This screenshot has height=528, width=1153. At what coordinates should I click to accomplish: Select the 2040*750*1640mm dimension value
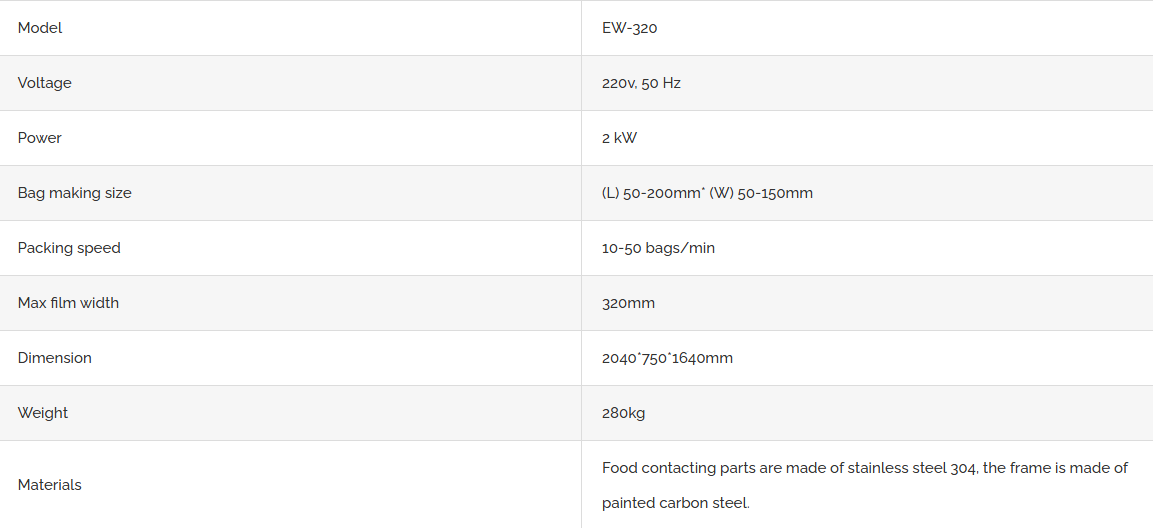(667, 358)
